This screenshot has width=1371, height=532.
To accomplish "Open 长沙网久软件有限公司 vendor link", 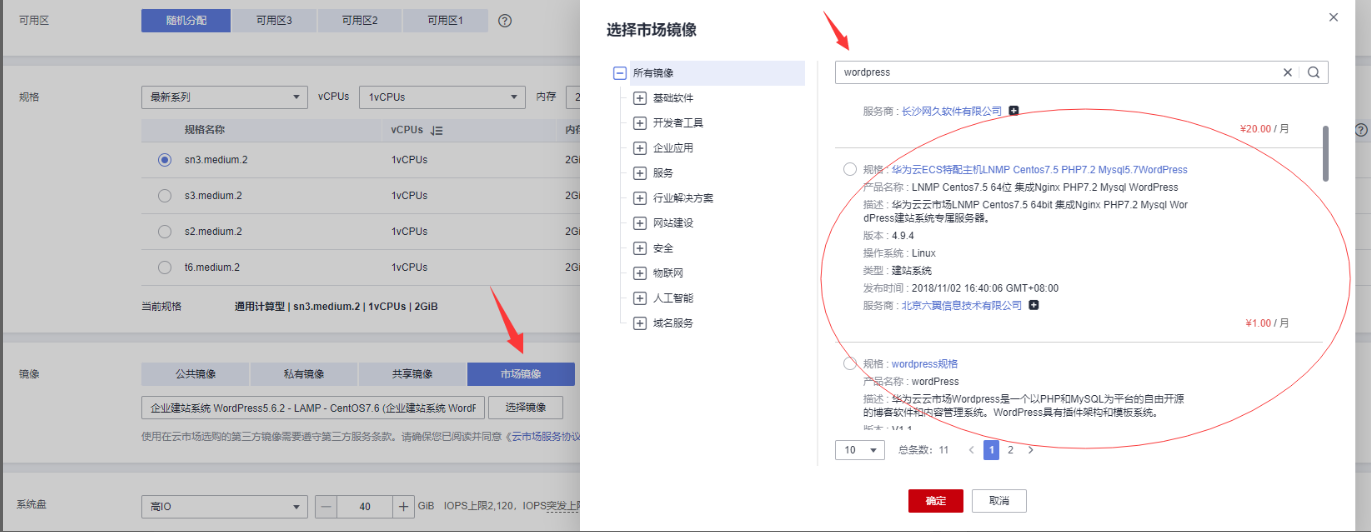I will tap(951, 111).
